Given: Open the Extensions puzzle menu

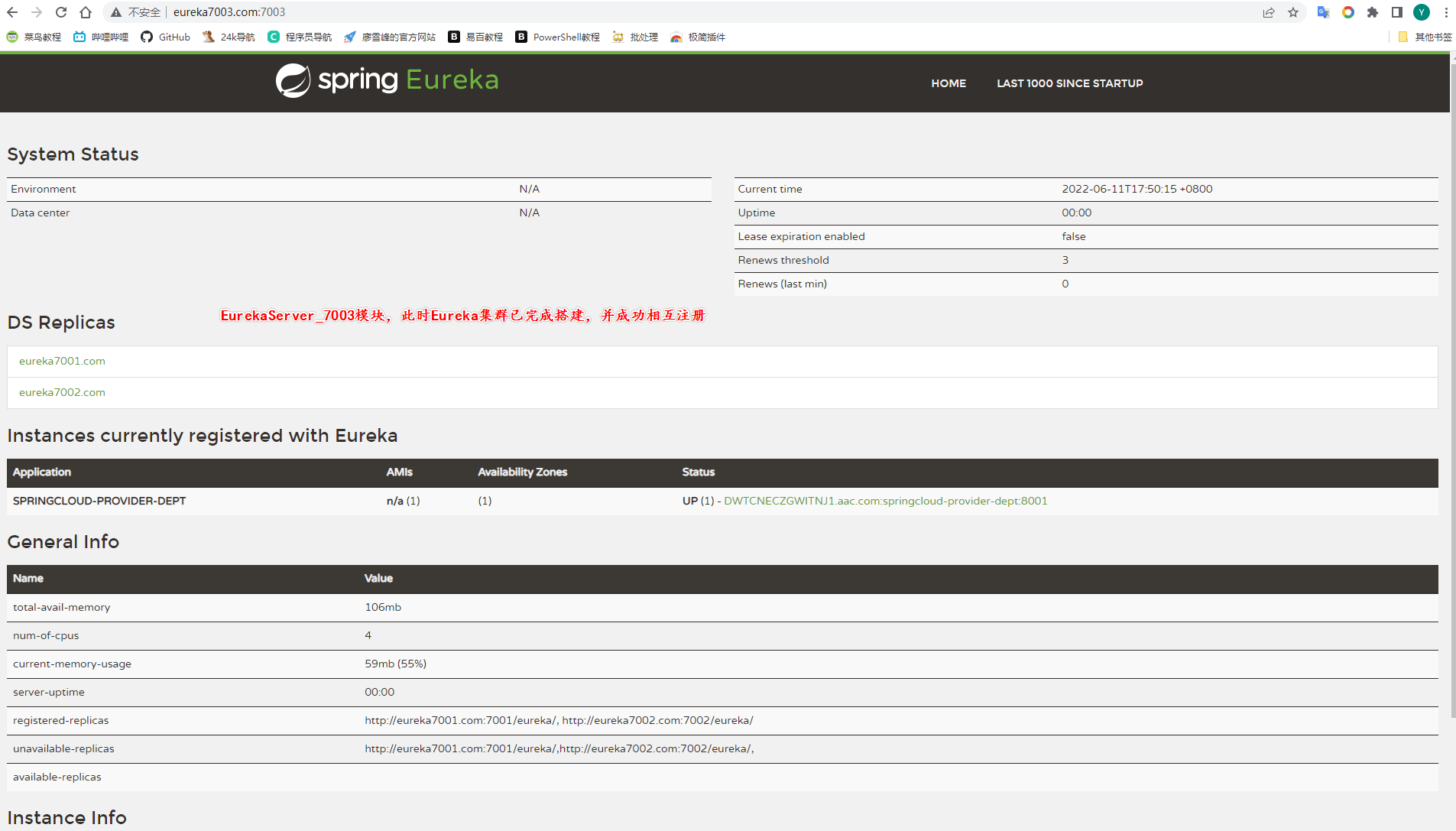Looking at the screenshot, I should (1373, 12).
